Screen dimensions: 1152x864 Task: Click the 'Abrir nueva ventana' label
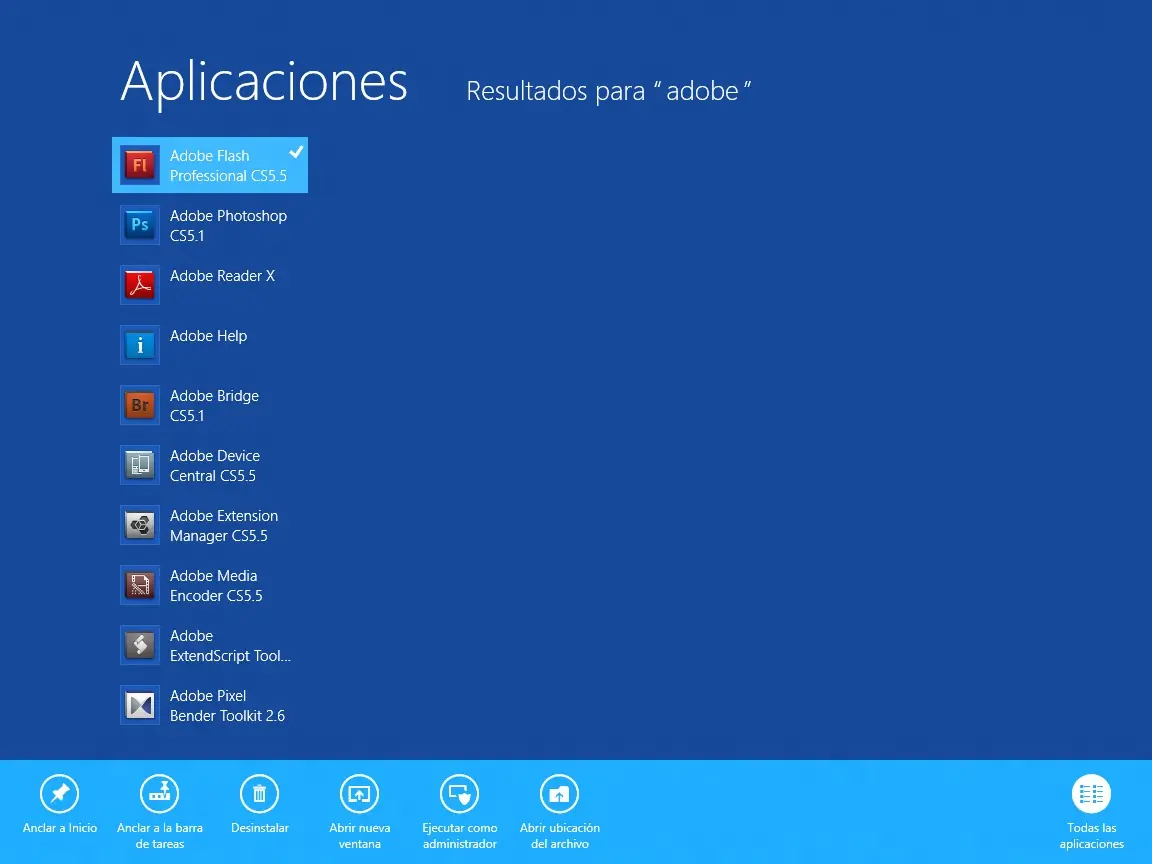click(359, 836)
